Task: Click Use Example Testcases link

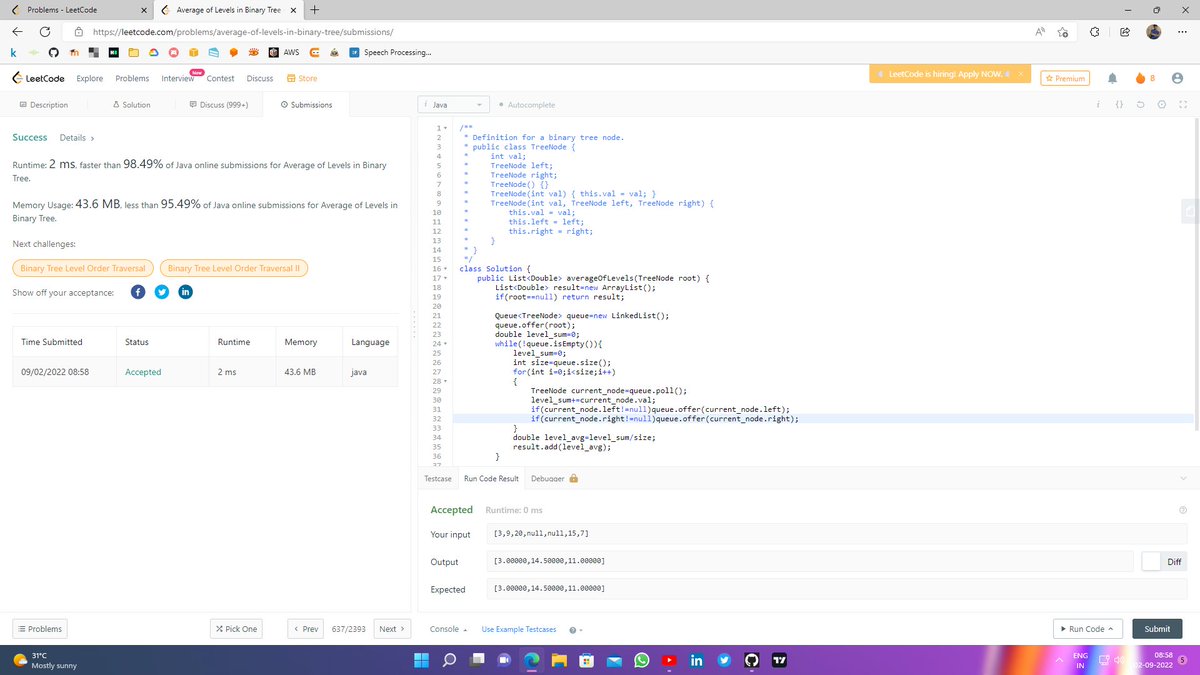Action: tap(518, 629)
